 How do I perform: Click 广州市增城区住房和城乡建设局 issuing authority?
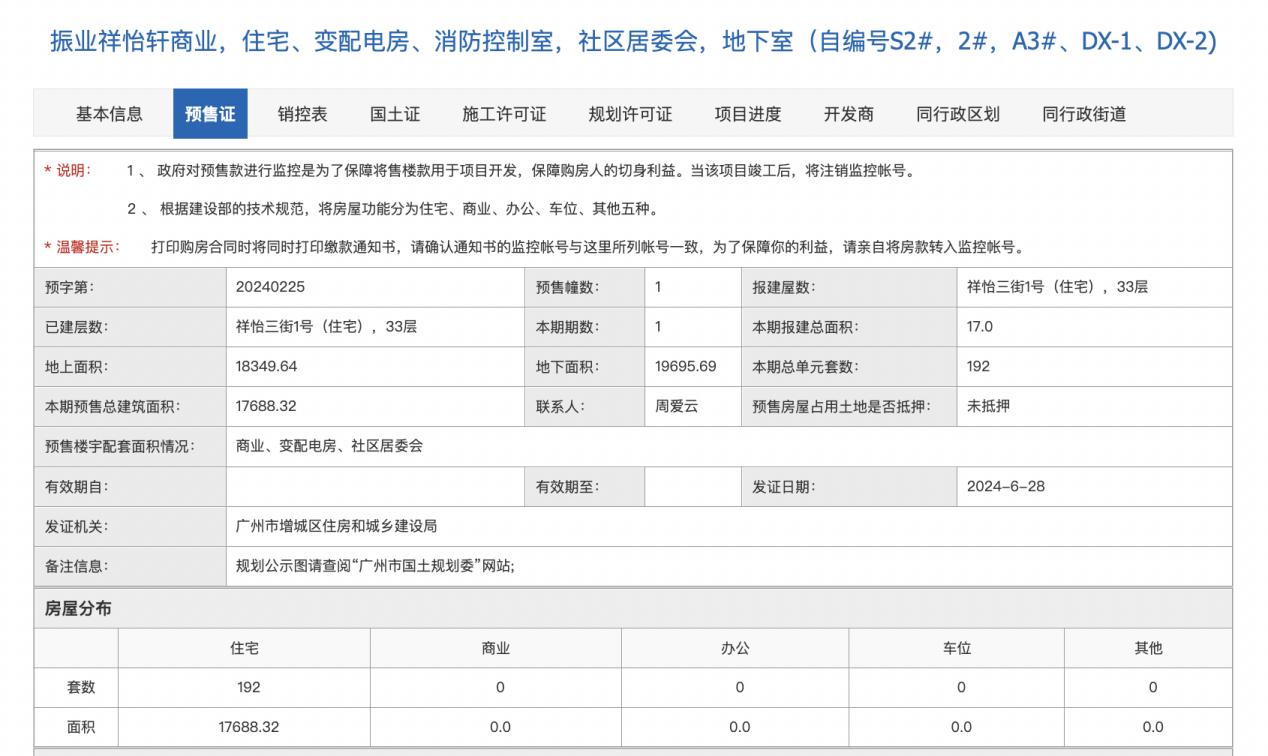pos(336,527)
